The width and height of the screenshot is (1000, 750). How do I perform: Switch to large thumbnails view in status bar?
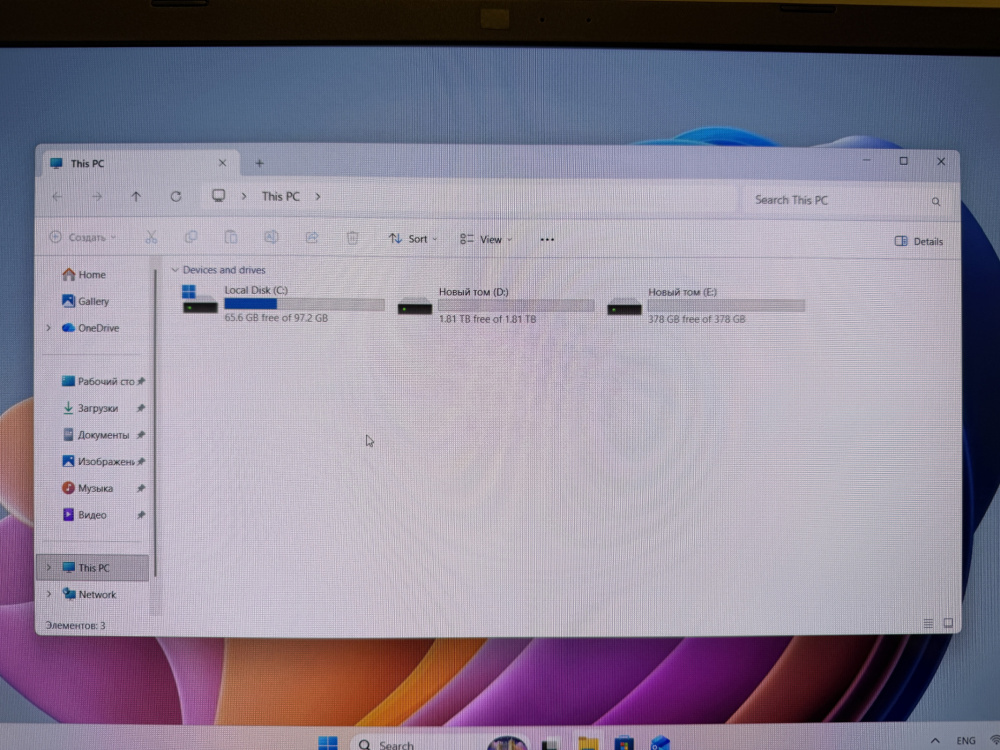948,623
